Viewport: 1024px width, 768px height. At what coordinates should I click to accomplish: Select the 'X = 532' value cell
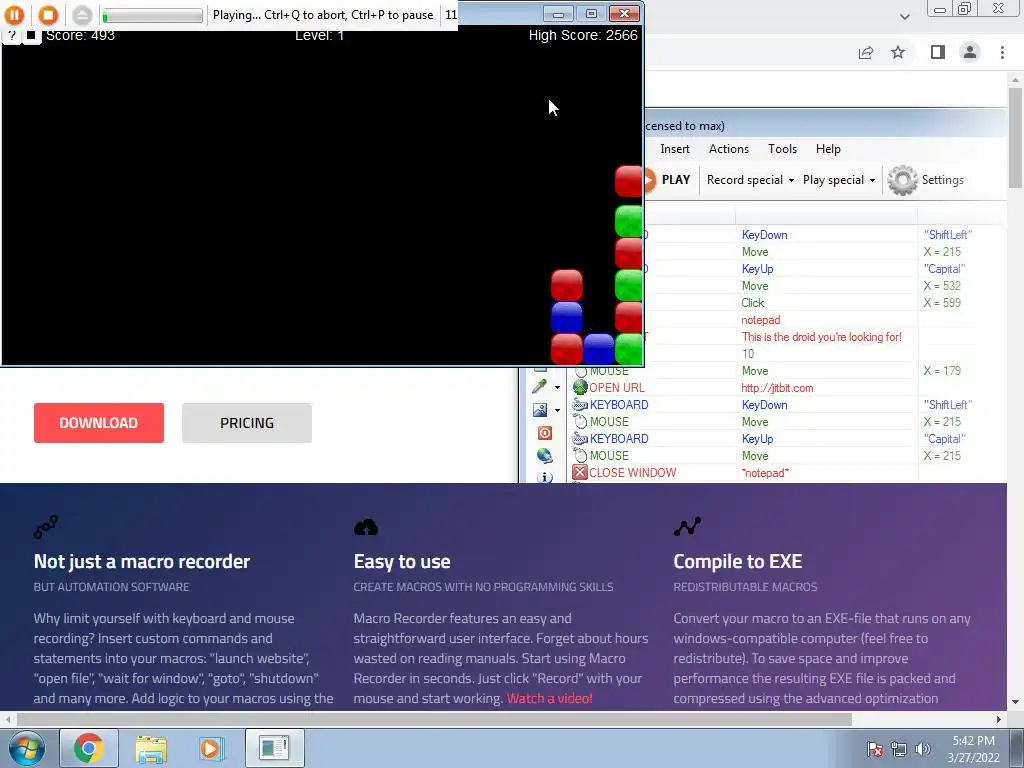[x=942, y=286]
